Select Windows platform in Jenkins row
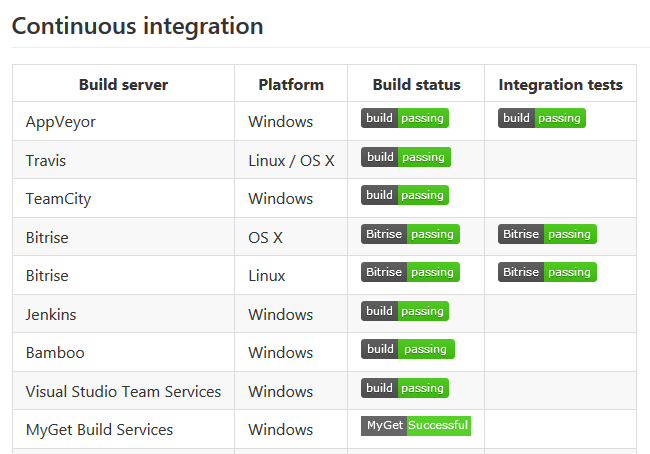The width and height of the screenshot is (650, 454). (x=281, y=315)
